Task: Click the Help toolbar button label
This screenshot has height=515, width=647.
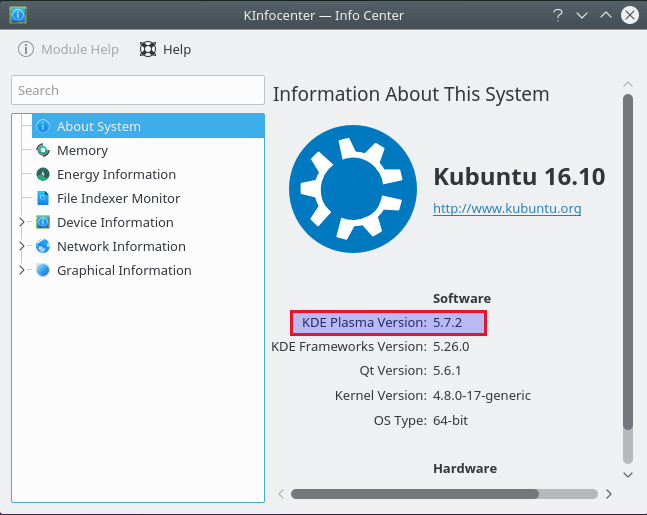Action: tap(177, 50)
